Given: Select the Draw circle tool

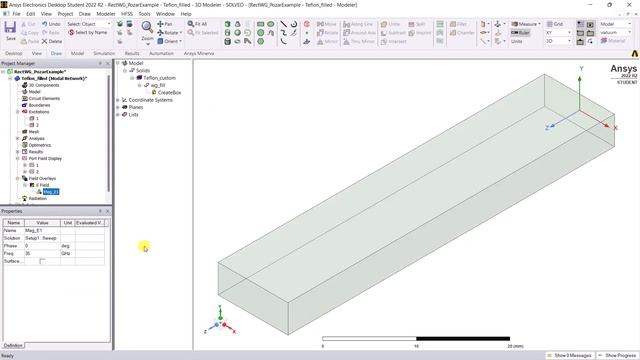Looking at the screenshot, I should coord(260,33).
